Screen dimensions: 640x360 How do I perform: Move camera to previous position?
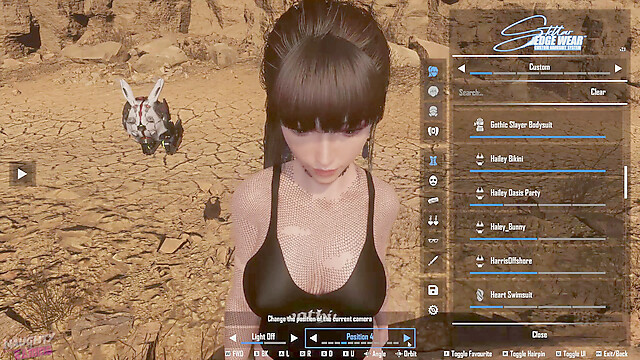pos(313,338)
